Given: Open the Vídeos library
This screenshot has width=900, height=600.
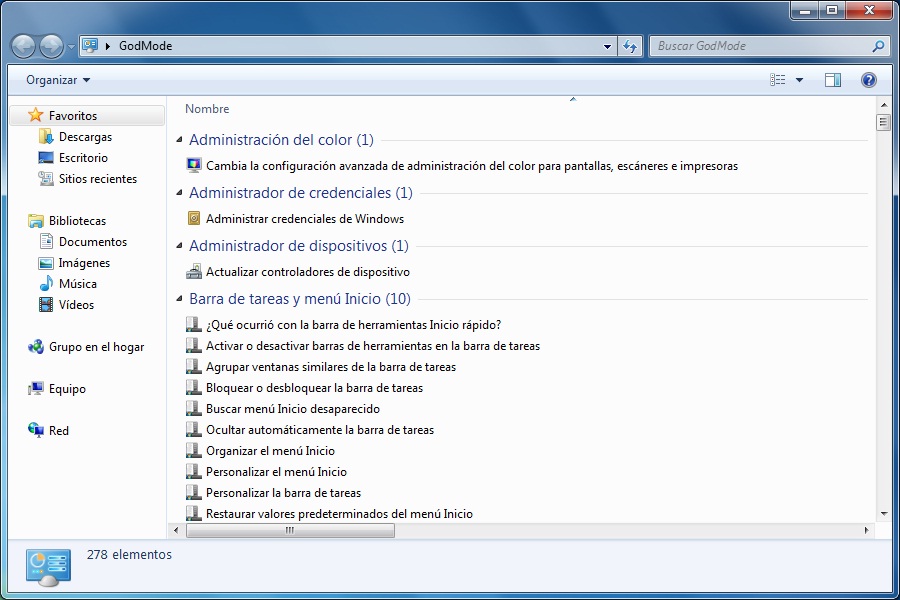Looking at the screenshot, I should point(76,305).
